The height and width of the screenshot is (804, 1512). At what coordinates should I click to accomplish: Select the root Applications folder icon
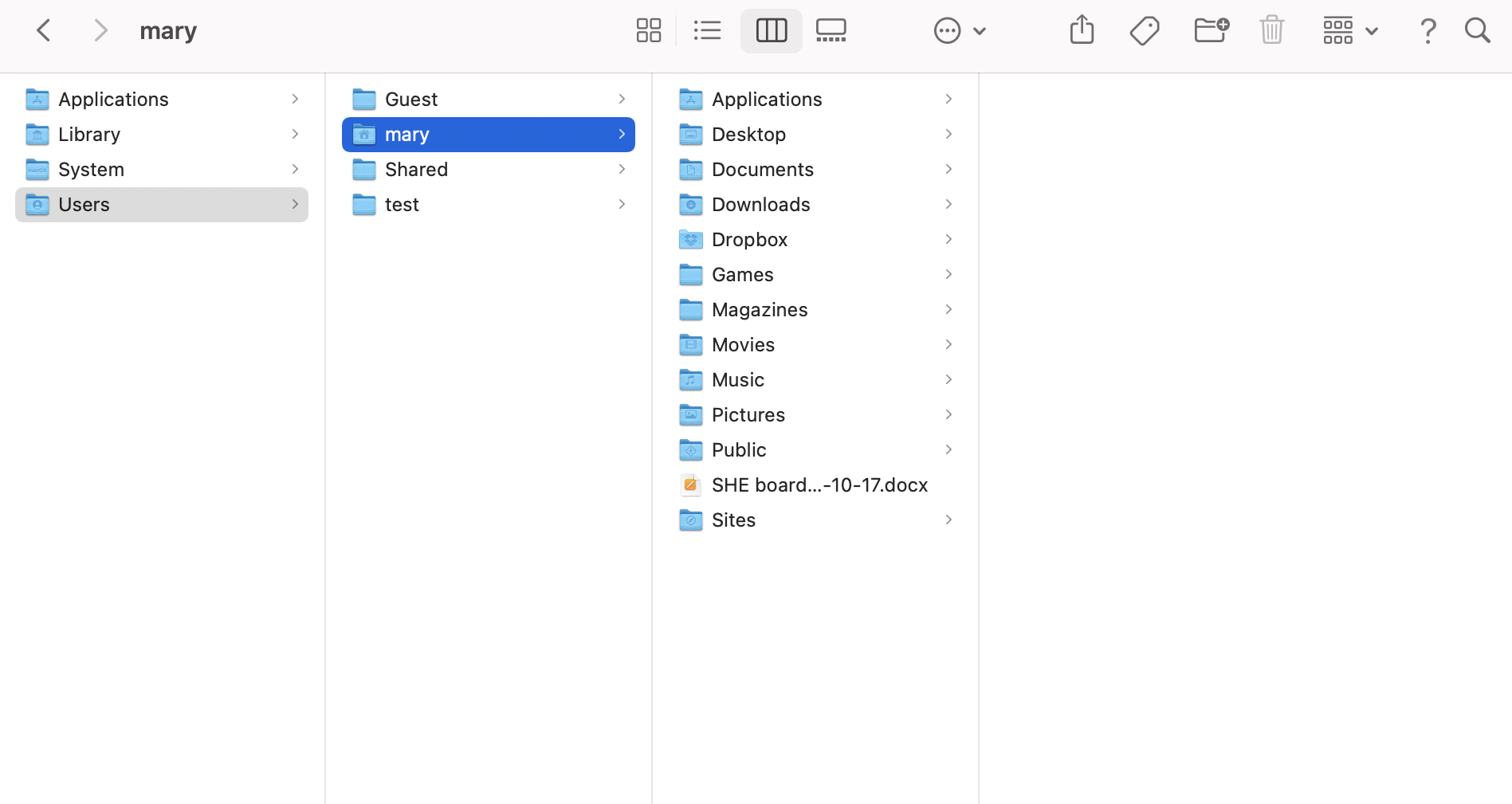coord(37,100)
